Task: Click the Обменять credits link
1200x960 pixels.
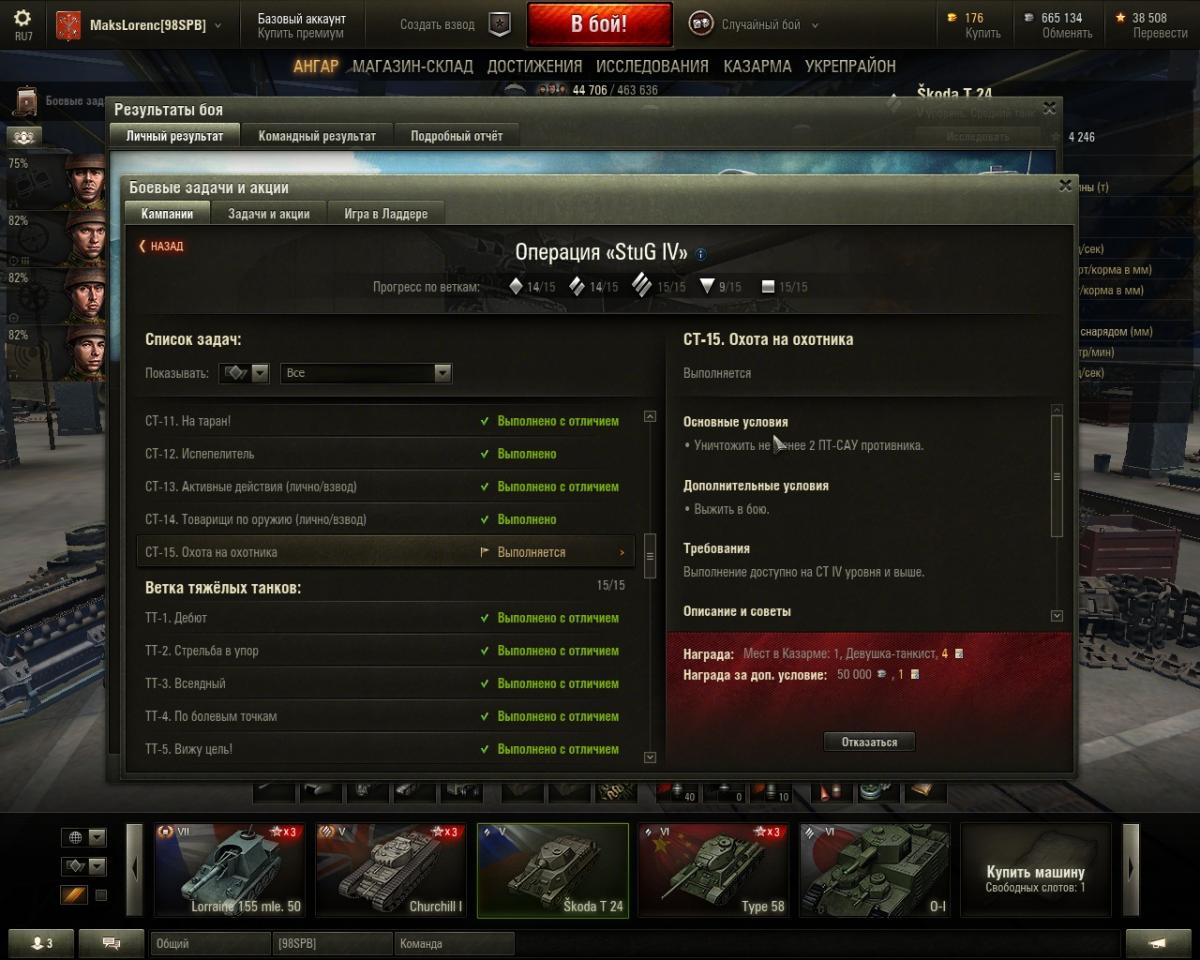Action: pos(1067,33)
